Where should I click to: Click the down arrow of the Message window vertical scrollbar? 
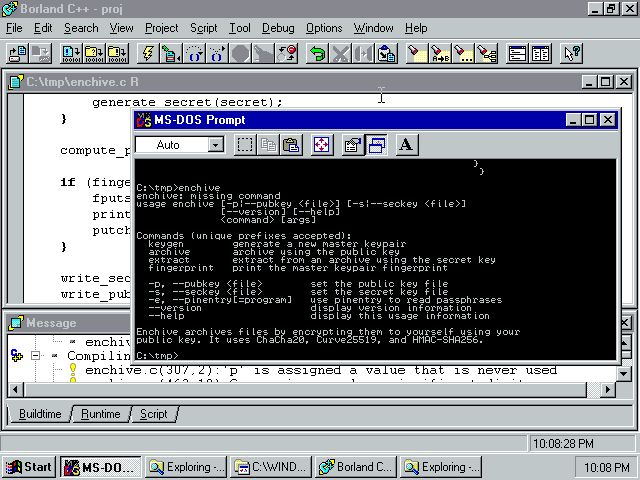tap(623, 373)
